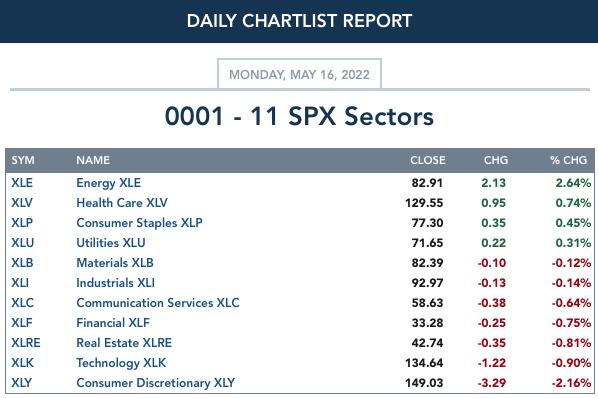Viewport: 598px width, 398px height.
Task: Open the Technology XLK name link
Action: (x=121, y=363)
